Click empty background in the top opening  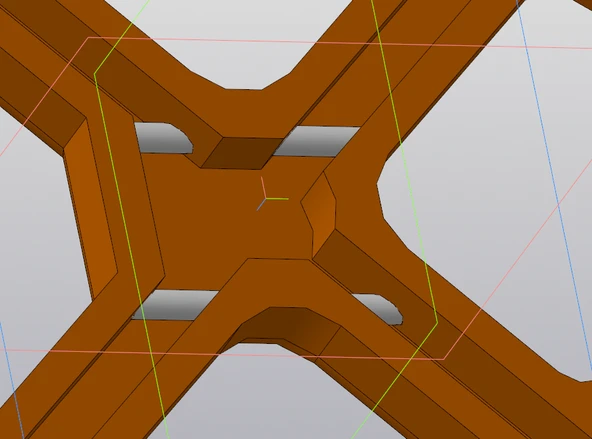[242, 42]
